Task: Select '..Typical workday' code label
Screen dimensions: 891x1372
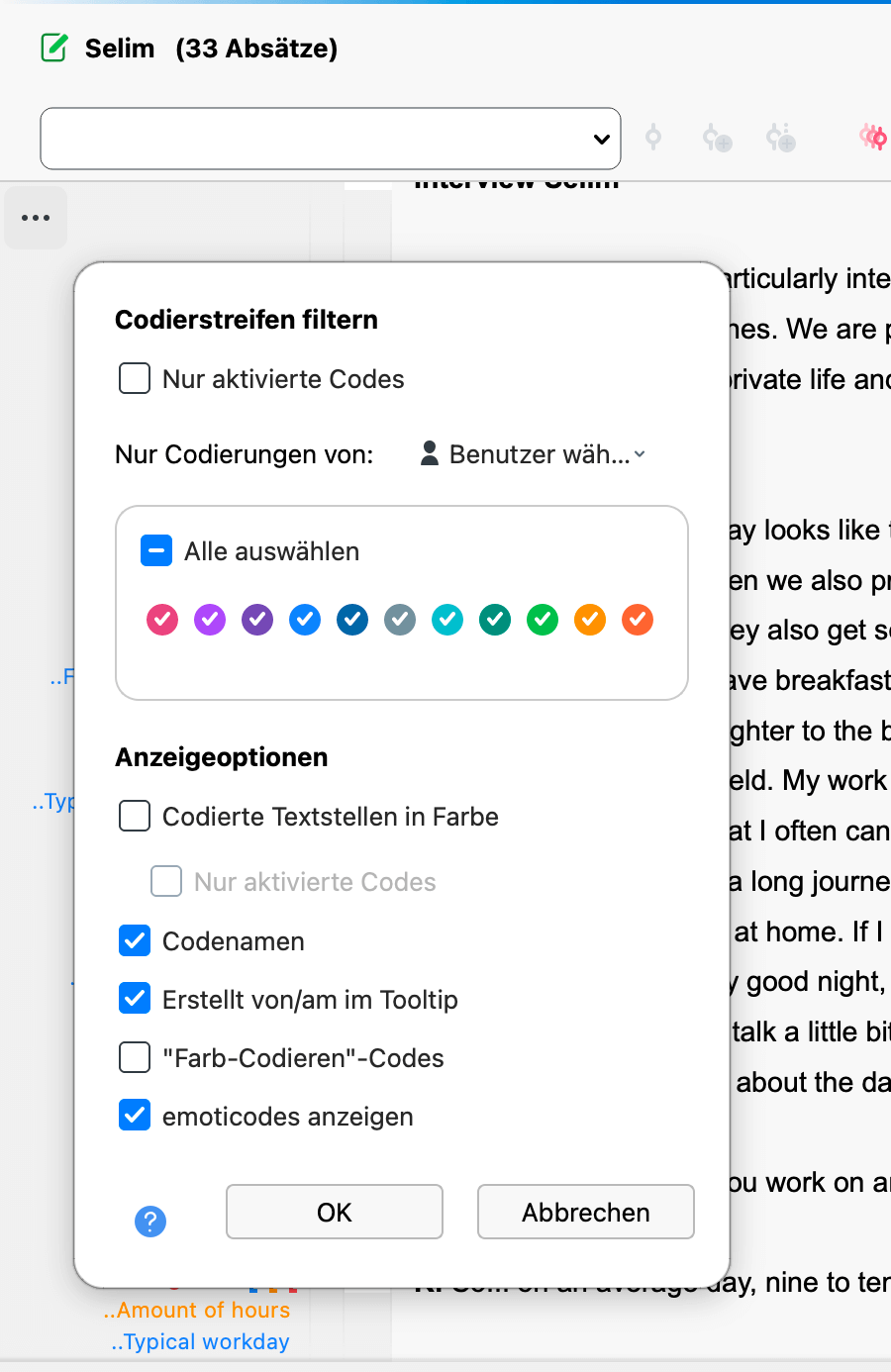Action: (200, 1342)
